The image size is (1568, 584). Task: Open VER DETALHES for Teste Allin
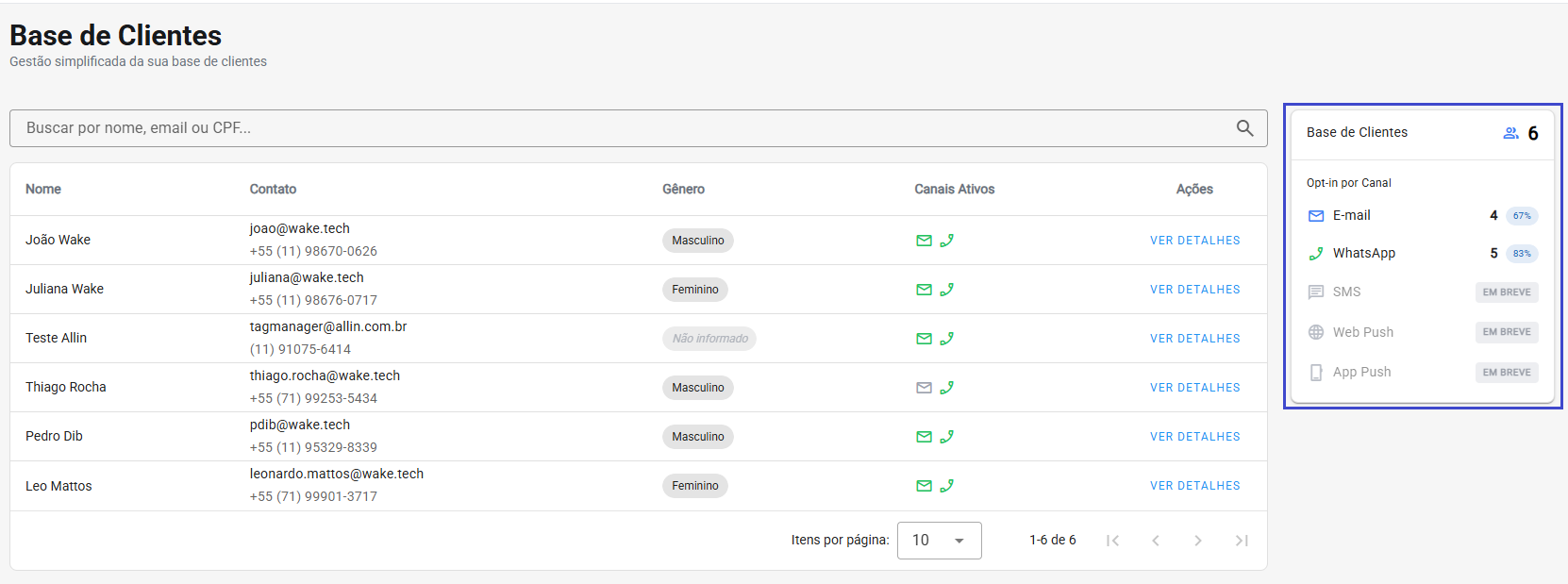(x=1194, y=339)
